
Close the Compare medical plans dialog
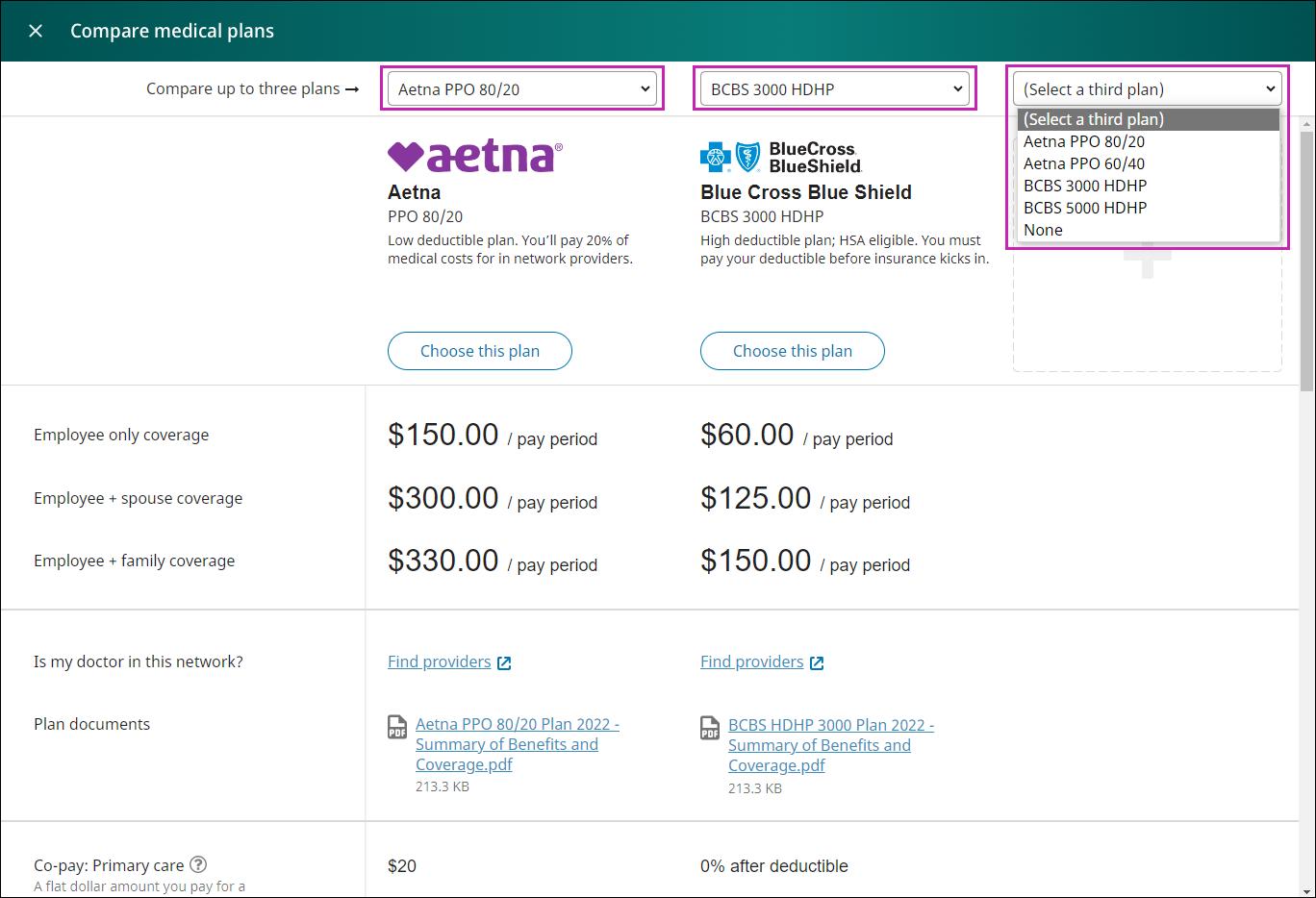[36, 31]
